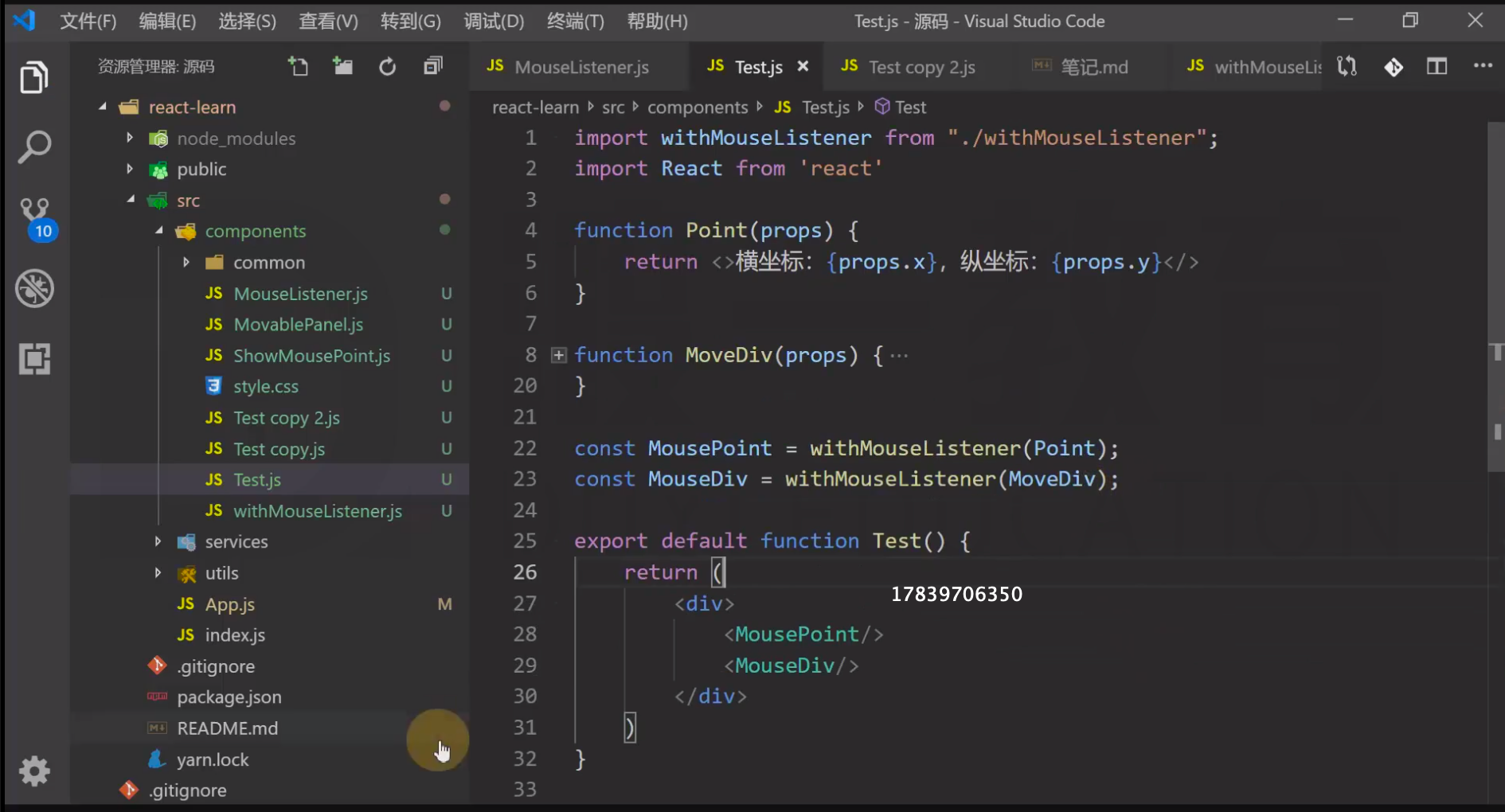
Task: Switch to the MouseListener.js tab
Action: tap(580, 68)
